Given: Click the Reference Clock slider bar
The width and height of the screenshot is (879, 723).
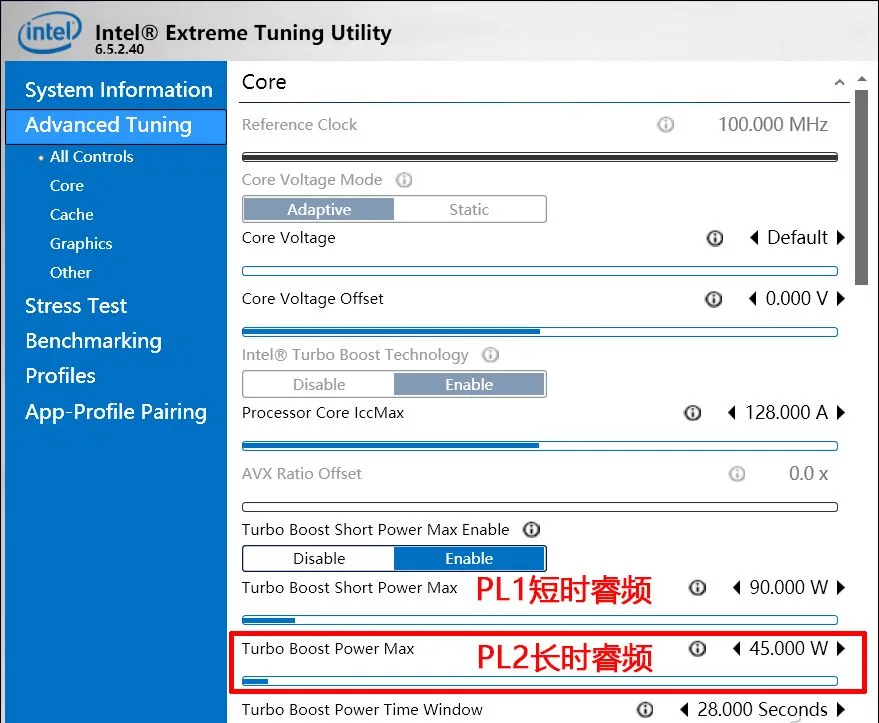Looking at the screenshot, I should pos(540,157).
